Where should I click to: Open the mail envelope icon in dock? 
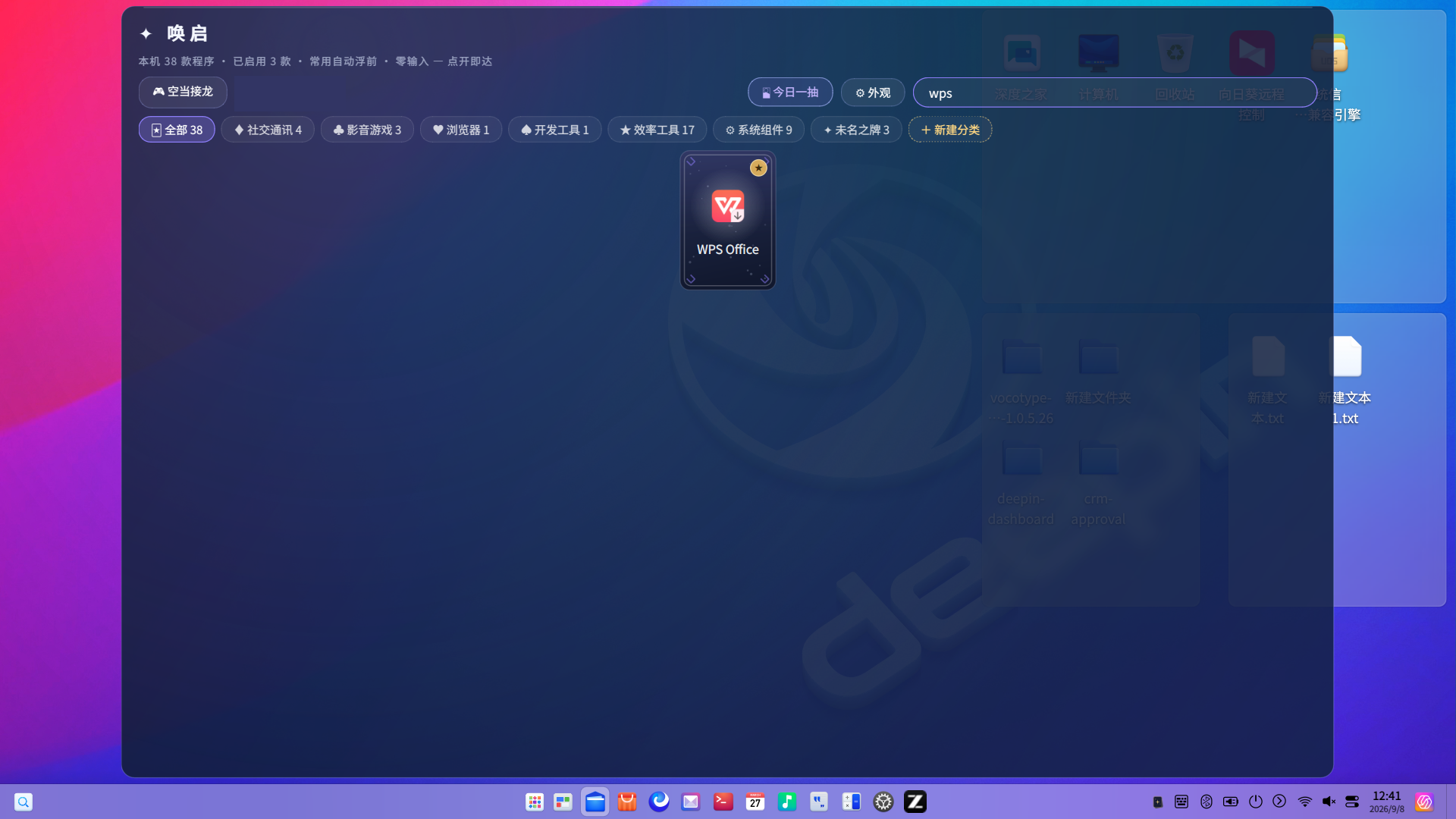coord(691,802)
